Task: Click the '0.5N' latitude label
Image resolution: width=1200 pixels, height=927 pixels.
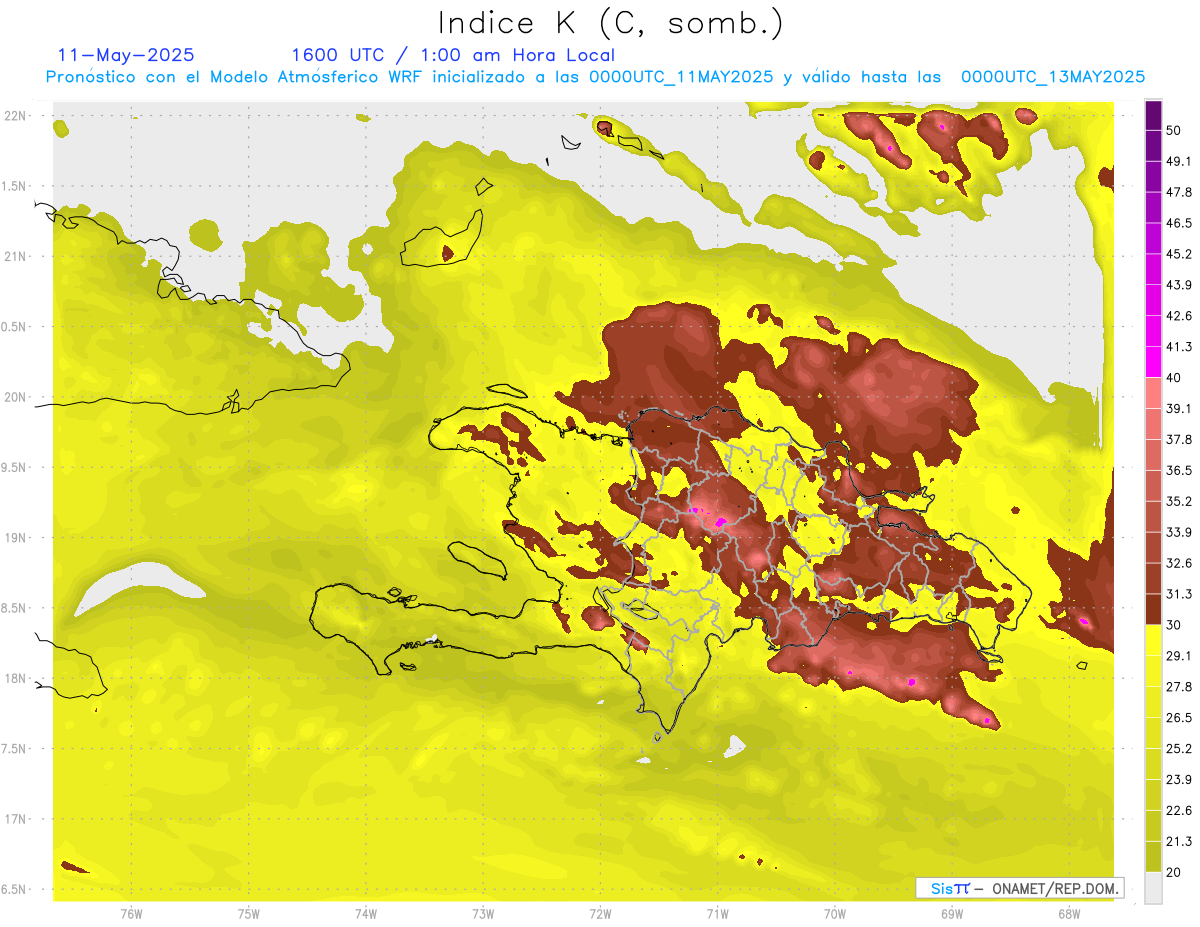Action: point(15,327)
